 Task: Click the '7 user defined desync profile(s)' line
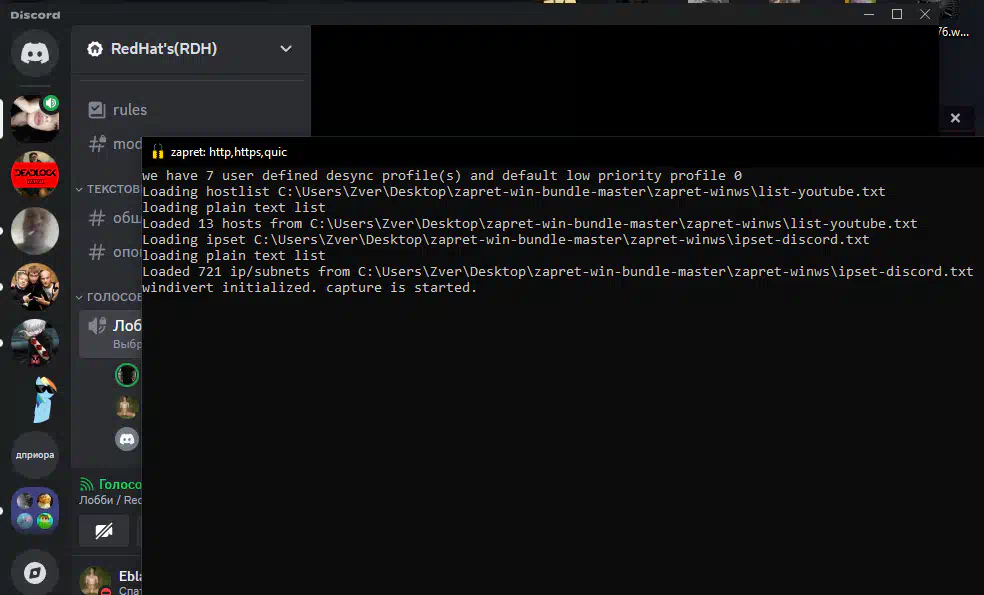coord(442,176)
